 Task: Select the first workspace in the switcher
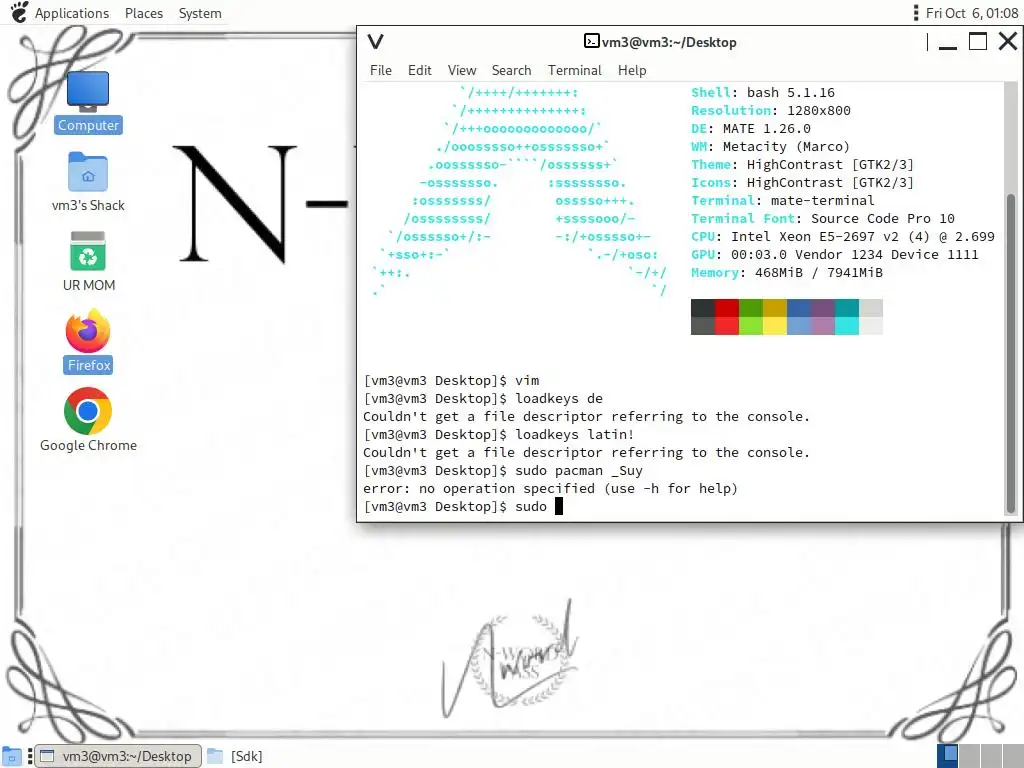click(948, 756)
